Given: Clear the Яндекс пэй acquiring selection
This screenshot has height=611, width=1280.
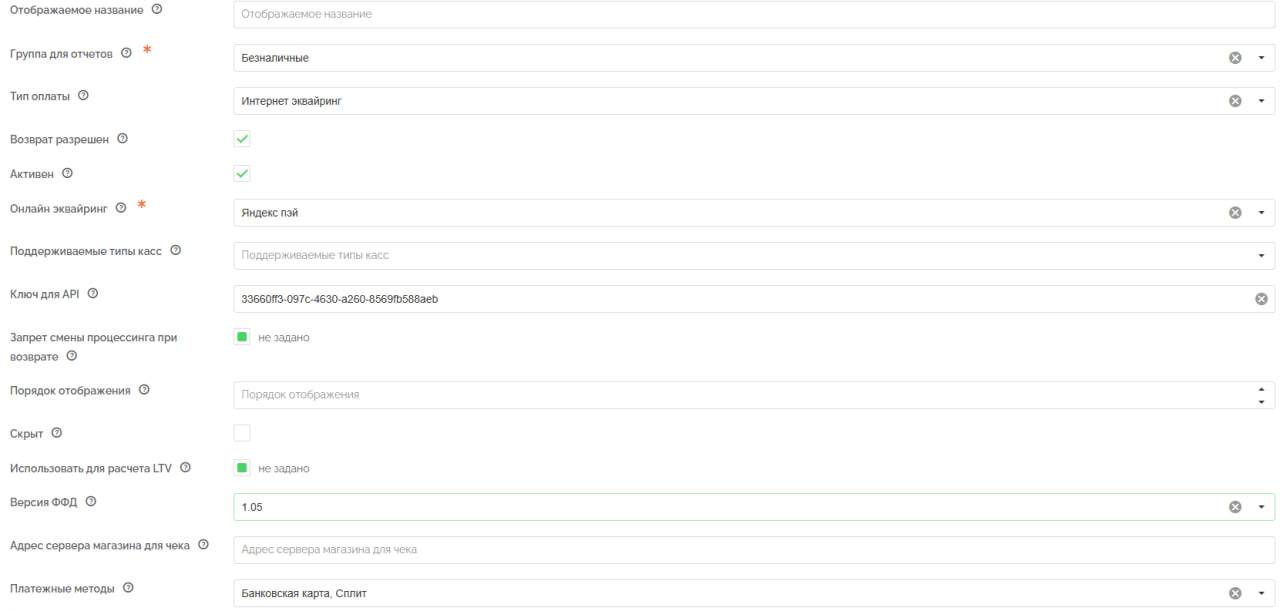Looking at the screenshot, I should 1235,212.
